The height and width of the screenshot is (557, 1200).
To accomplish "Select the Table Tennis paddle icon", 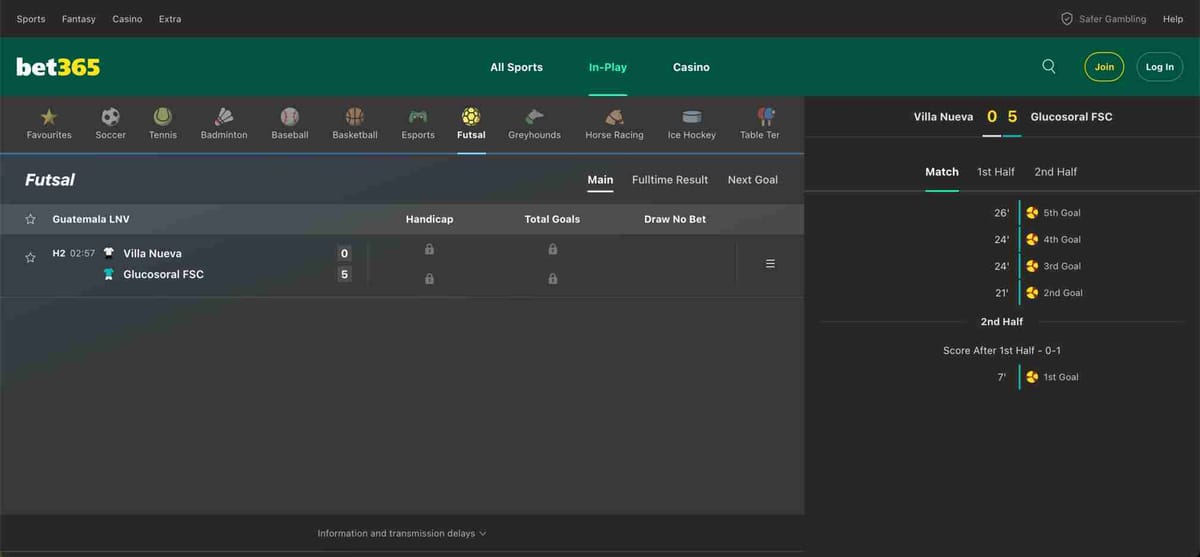I will pos(766,116).
